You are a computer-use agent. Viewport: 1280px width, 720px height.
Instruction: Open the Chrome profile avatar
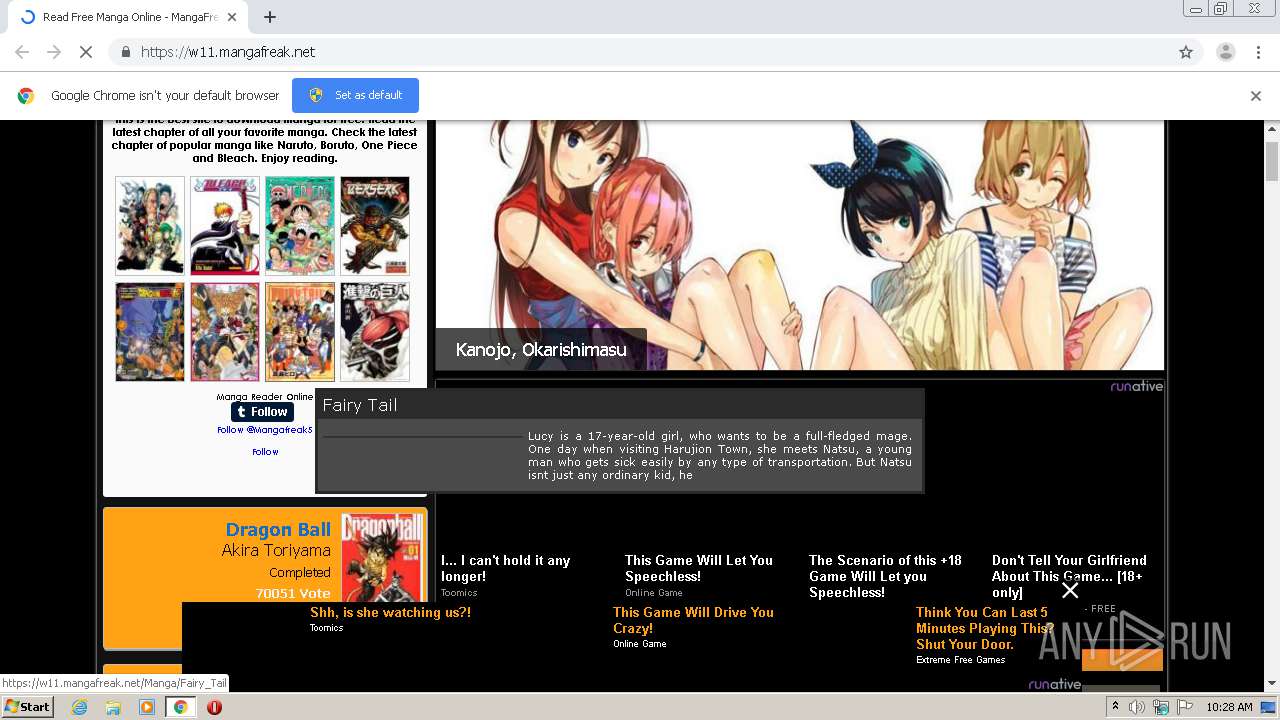(x=1225, y=52)
